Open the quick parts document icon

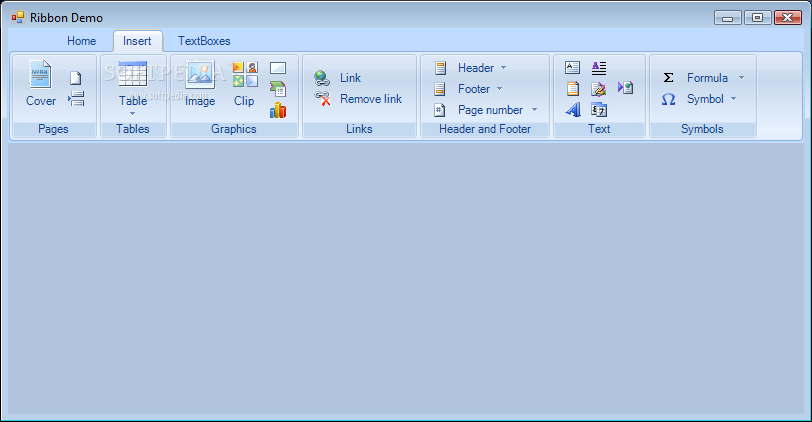click(x=572, y=89)
